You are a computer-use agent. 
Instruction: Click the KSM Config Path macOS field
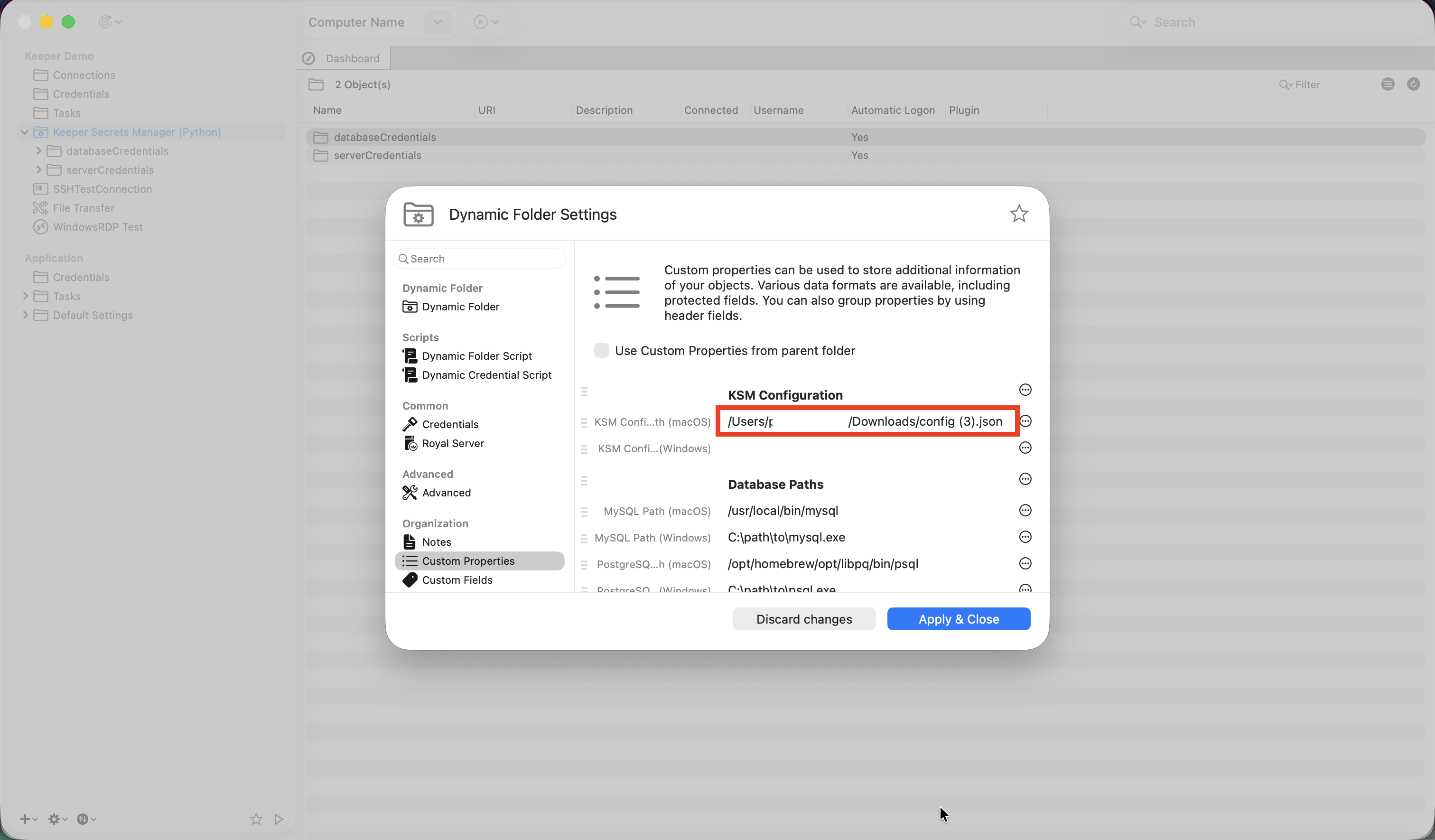click(866, 421)
